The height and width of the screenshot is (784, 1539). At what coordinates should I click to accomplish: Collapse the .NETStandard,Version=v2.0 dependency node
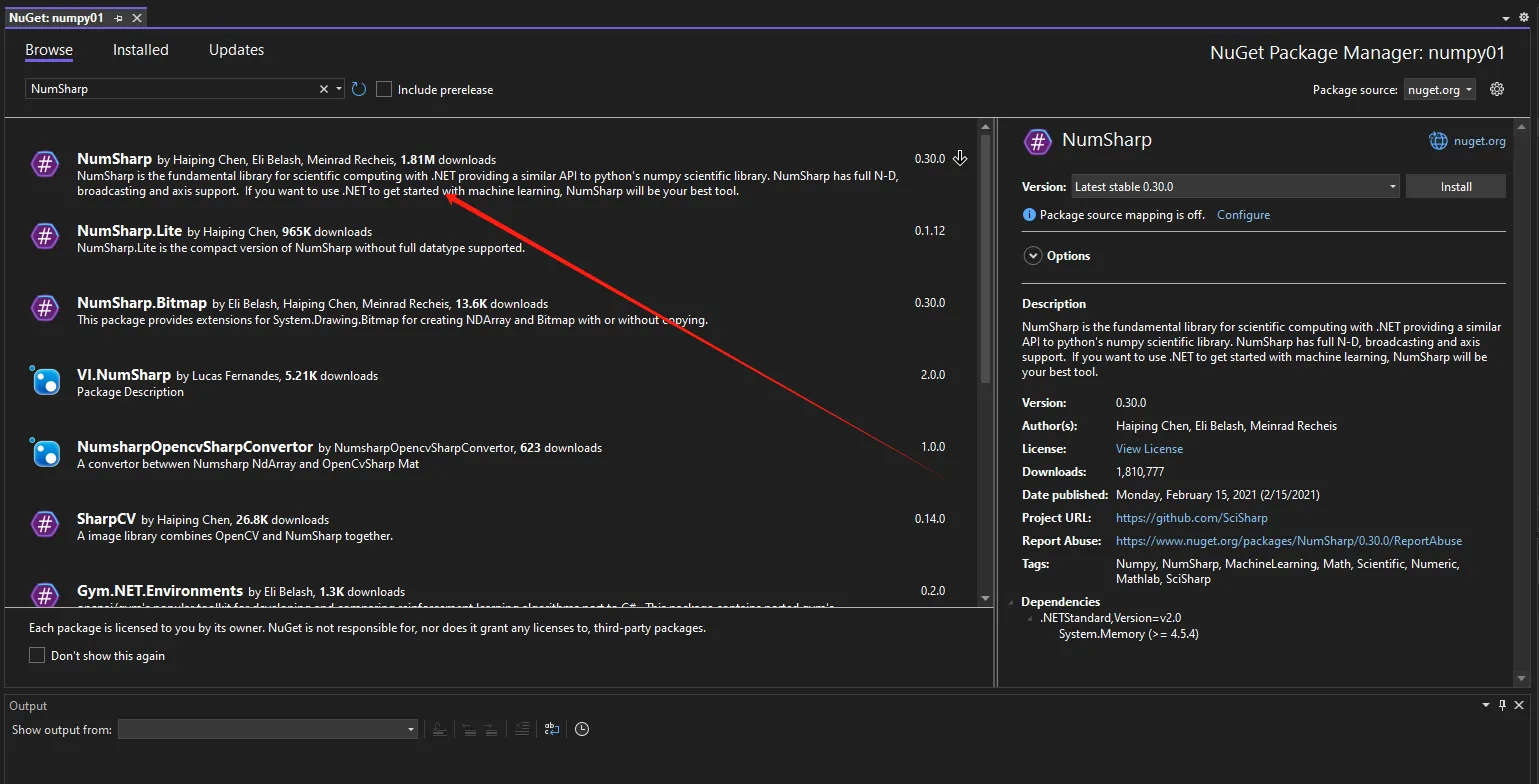[x=1031, y=619]
